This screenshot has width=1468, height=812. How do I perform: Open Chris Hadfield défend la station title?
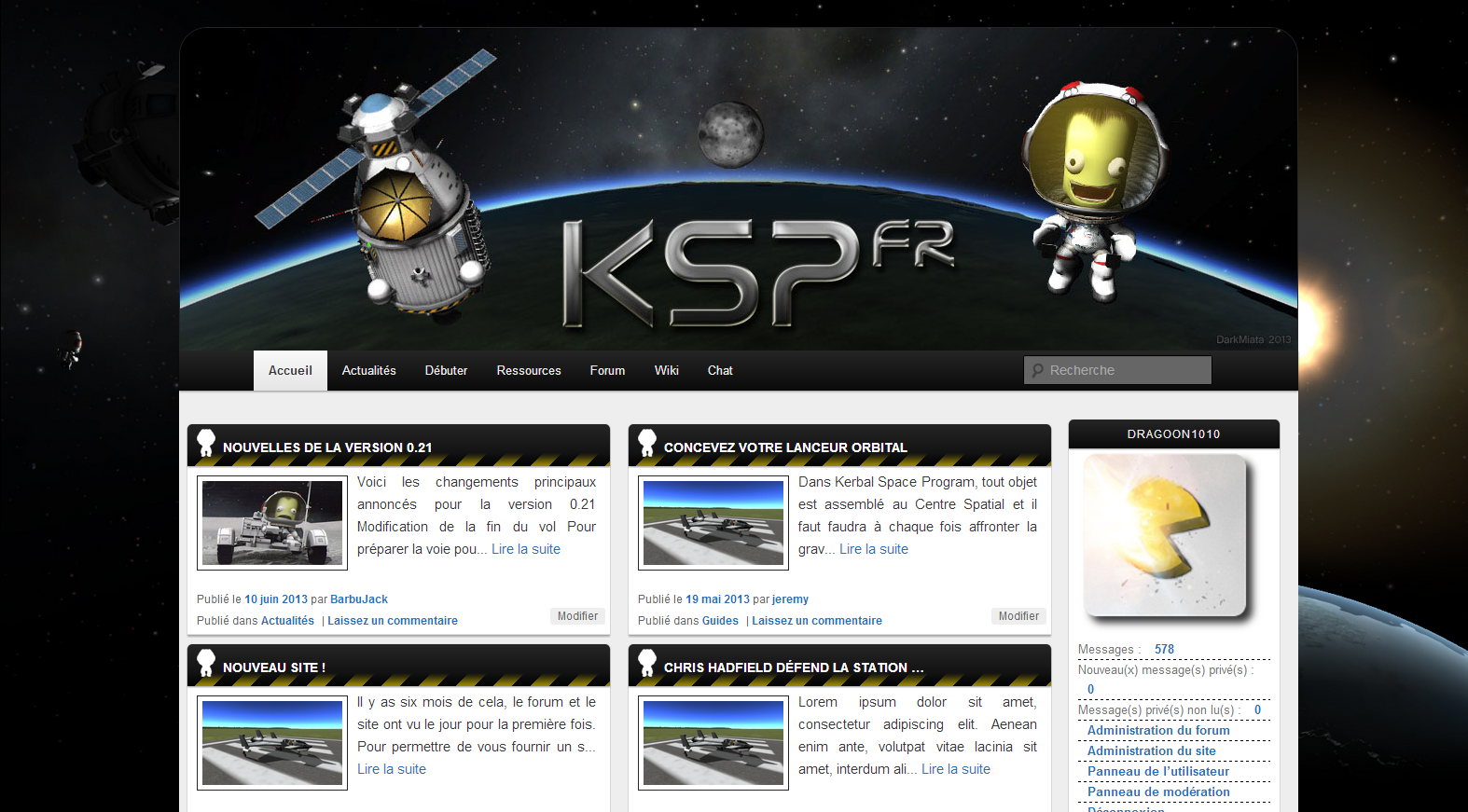coord(794,667)
